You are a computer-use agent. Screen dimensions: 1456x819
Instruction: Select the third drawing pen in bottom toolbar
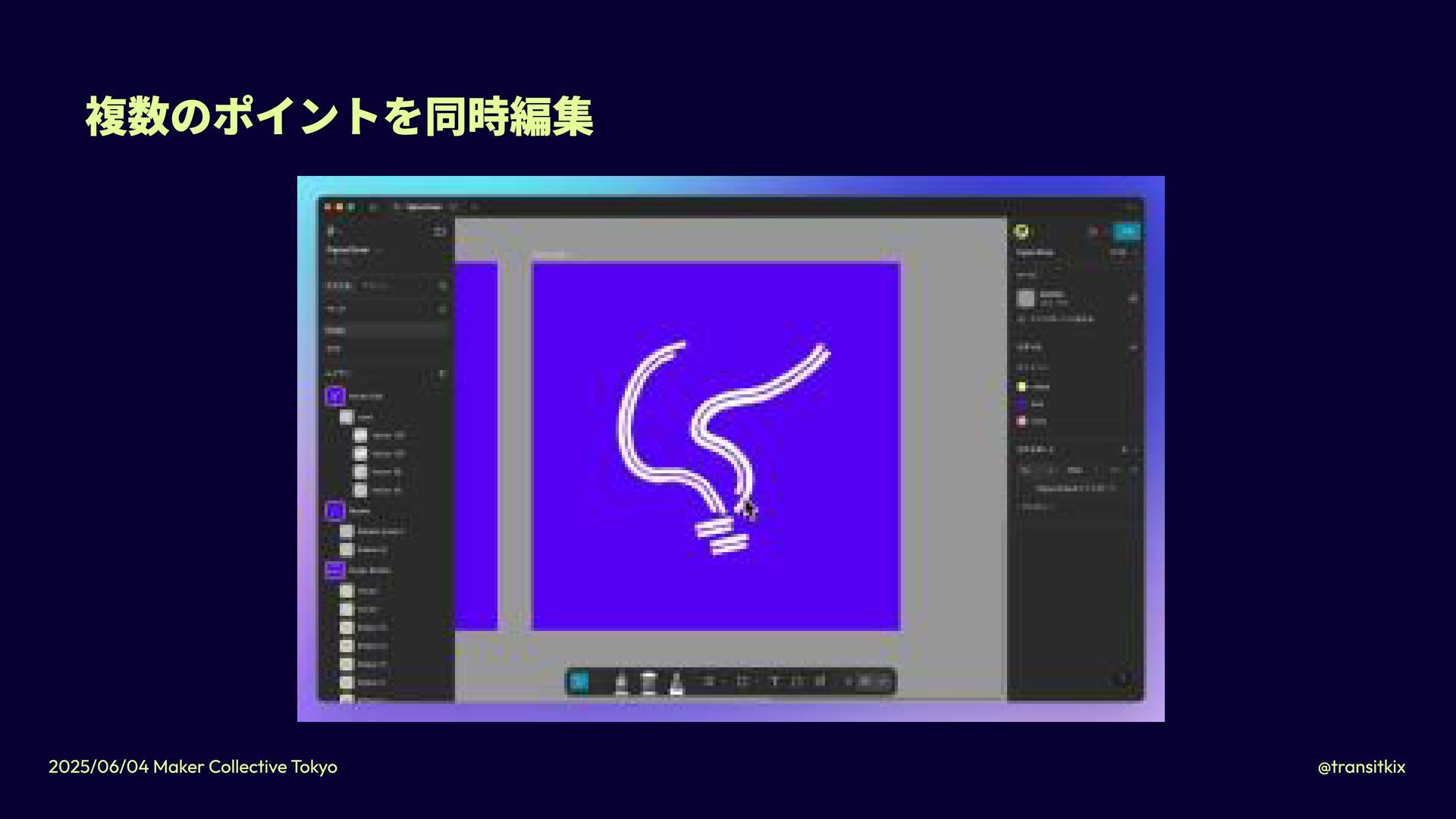click(676, 682)
